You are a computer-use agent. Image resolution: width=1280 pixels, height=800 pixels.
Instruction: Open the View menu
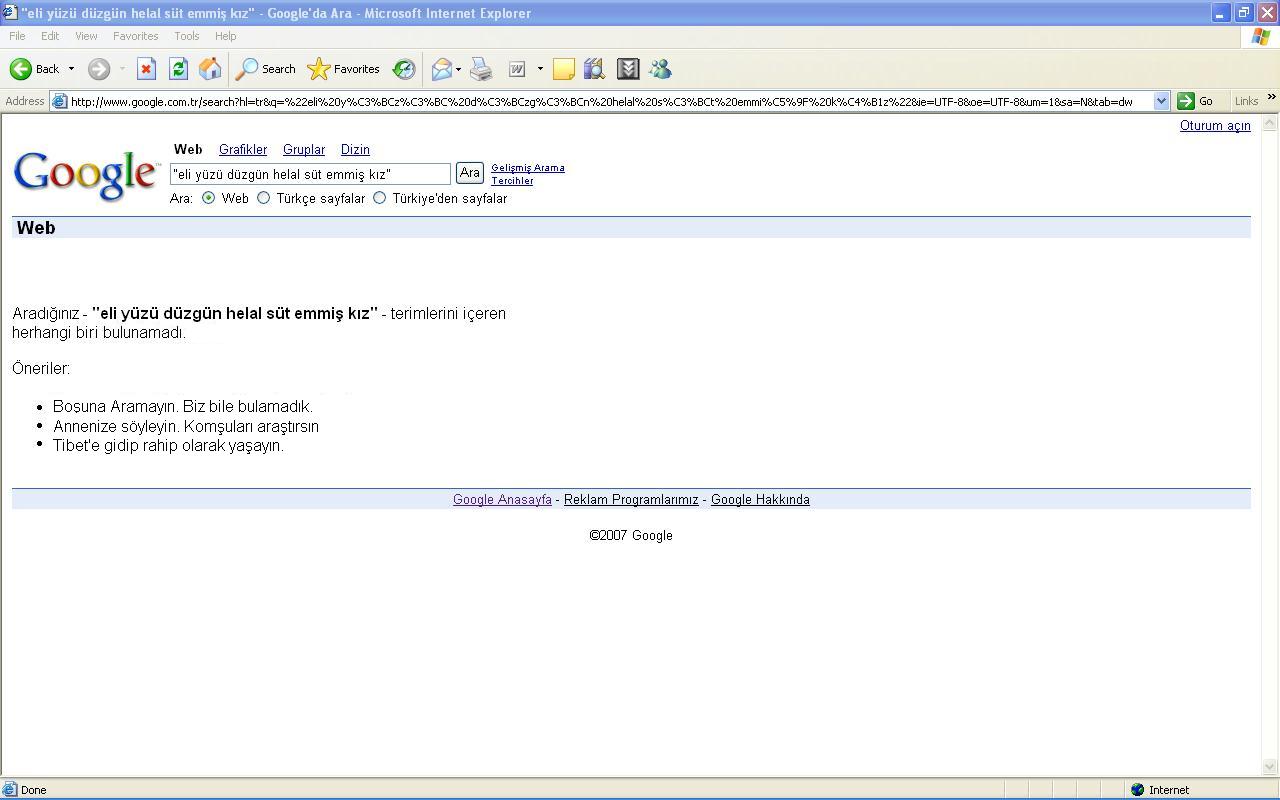coord(86,36)
